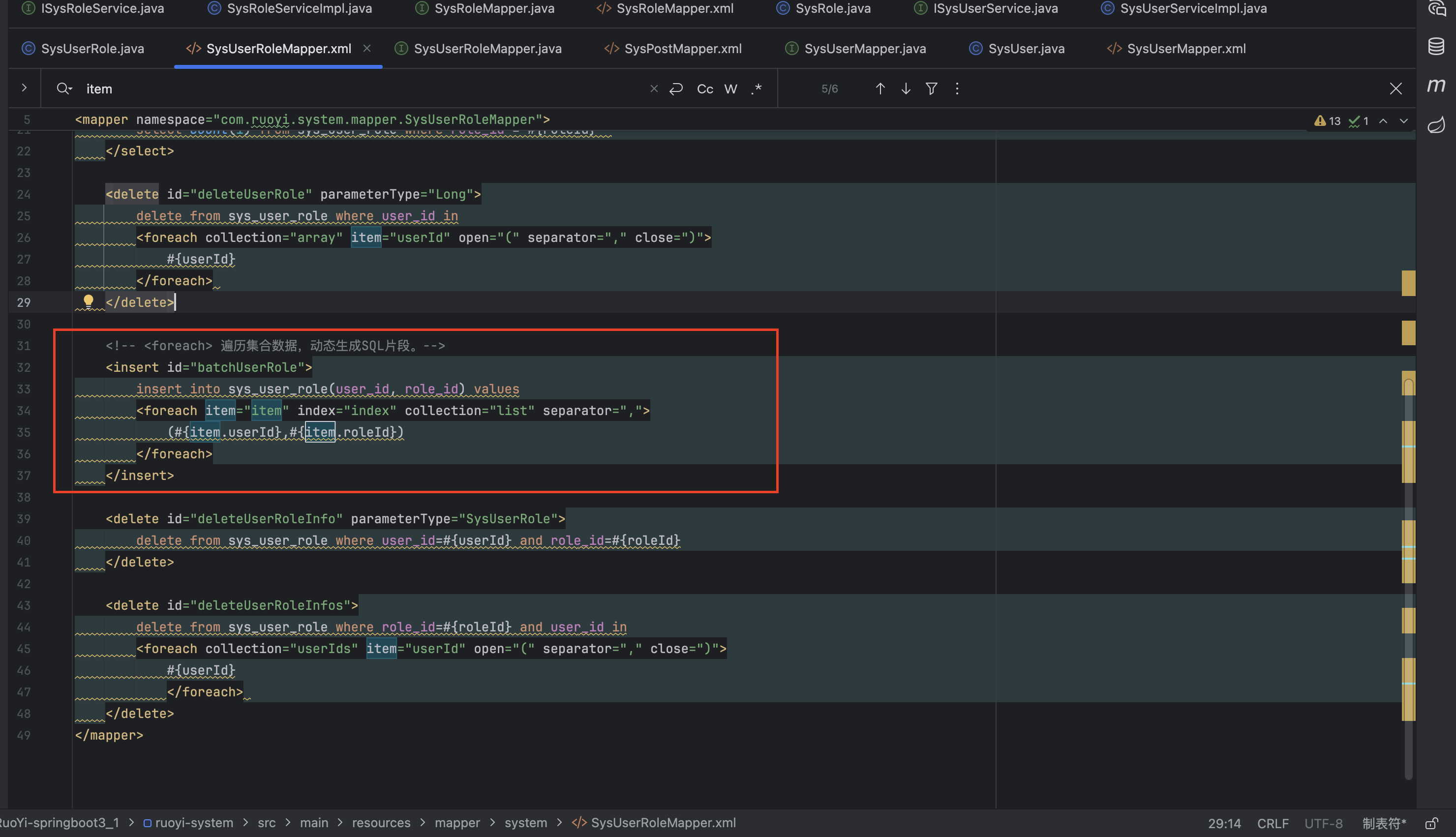This screenshot has width=1456, height=837.
Task: Open search history dropdown magnifier
Action: coord(64,89)
